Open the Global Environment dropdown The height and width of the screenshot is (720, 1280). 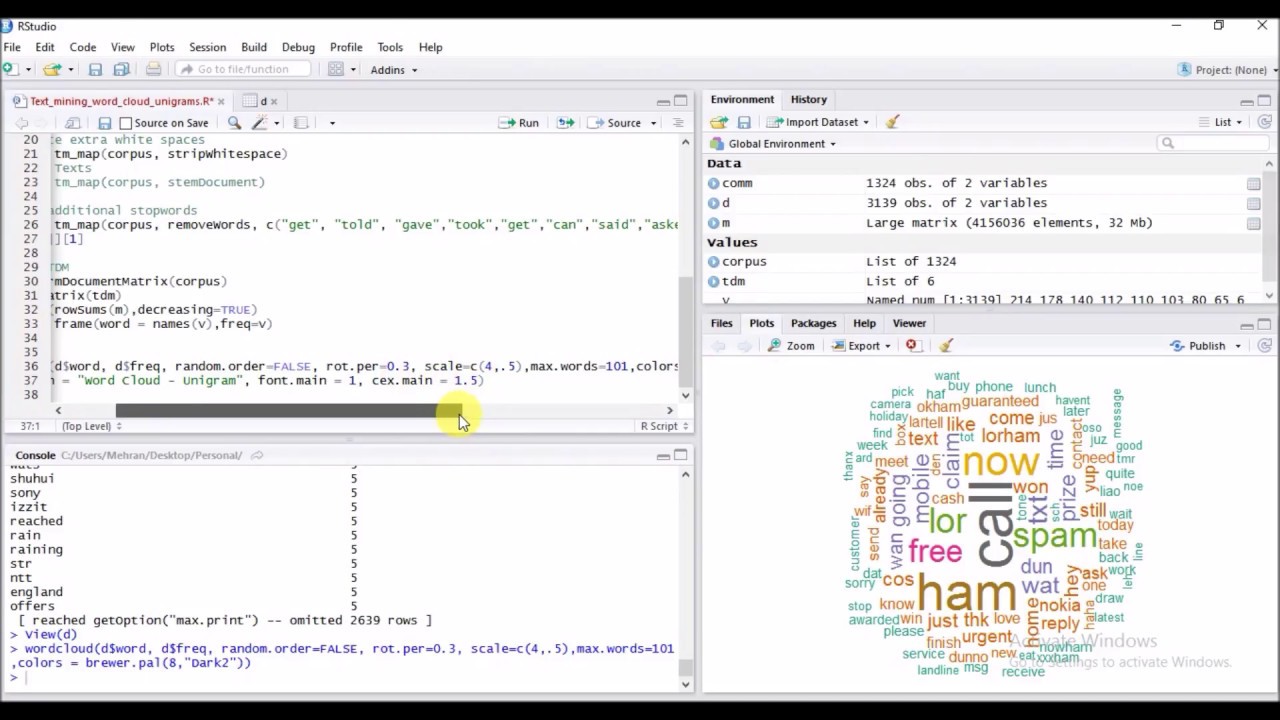pos(774,144)
